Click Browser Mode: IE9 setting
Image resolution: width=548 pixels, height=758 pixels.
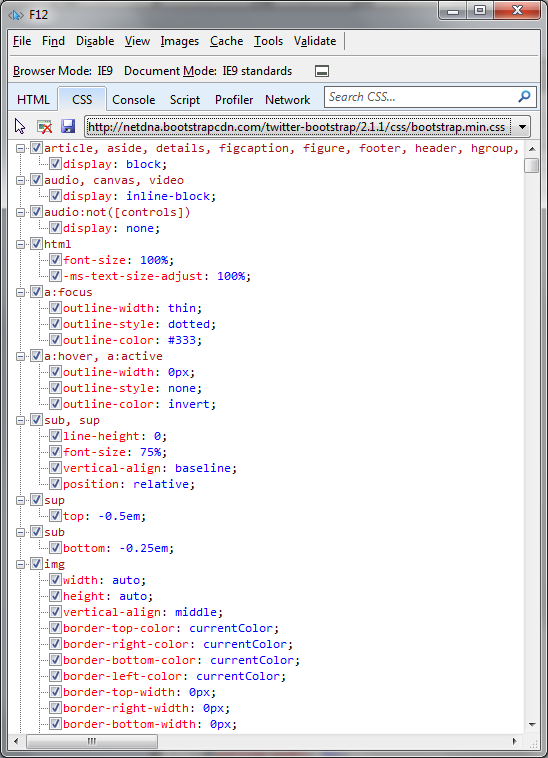[x=63, y=71]
